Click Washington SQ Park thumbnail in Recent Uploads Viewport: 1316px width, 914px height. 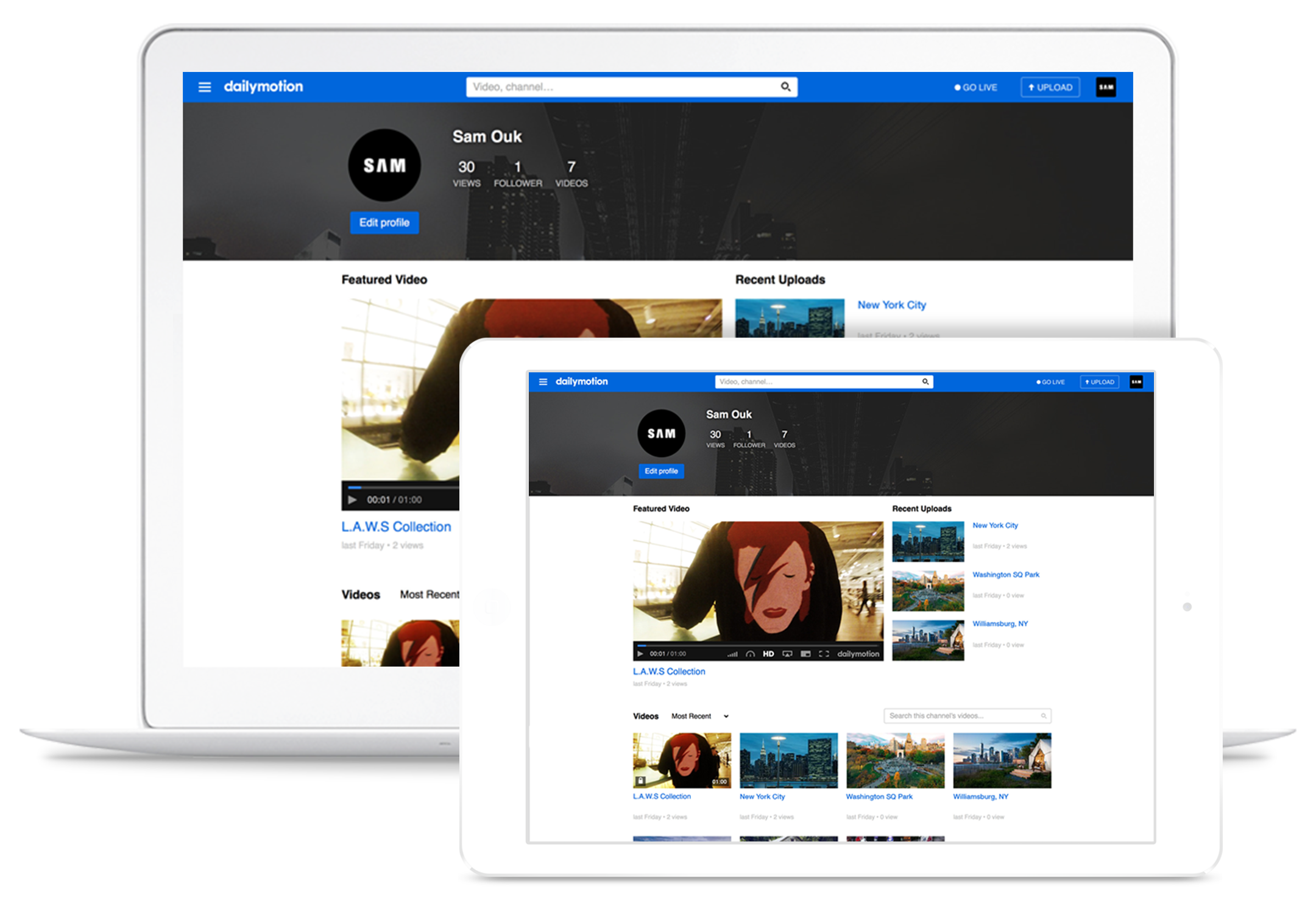click(928, 590)
